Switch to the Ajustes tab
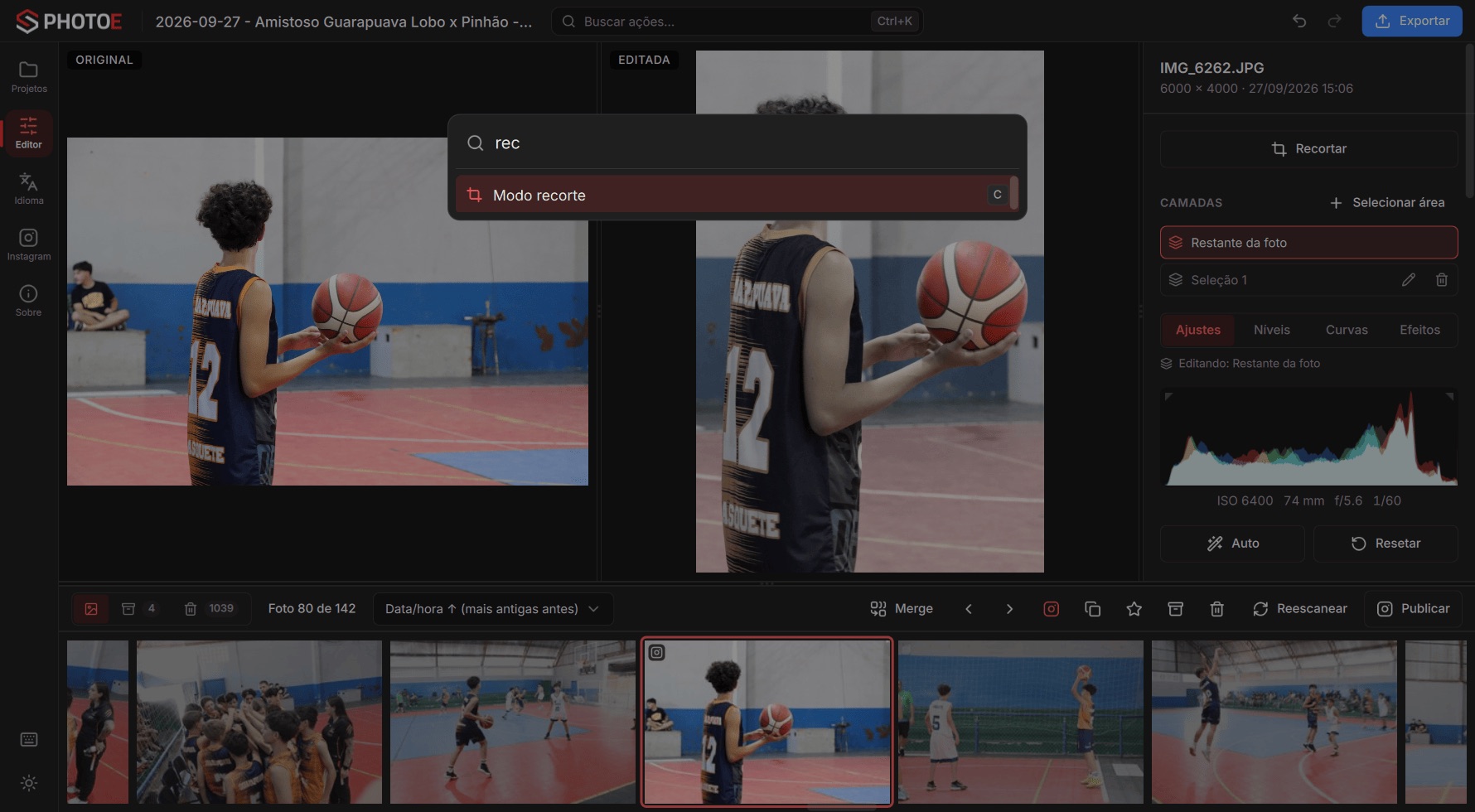The width and height of the screenshot is (1475, 812). coord(1197,330)
